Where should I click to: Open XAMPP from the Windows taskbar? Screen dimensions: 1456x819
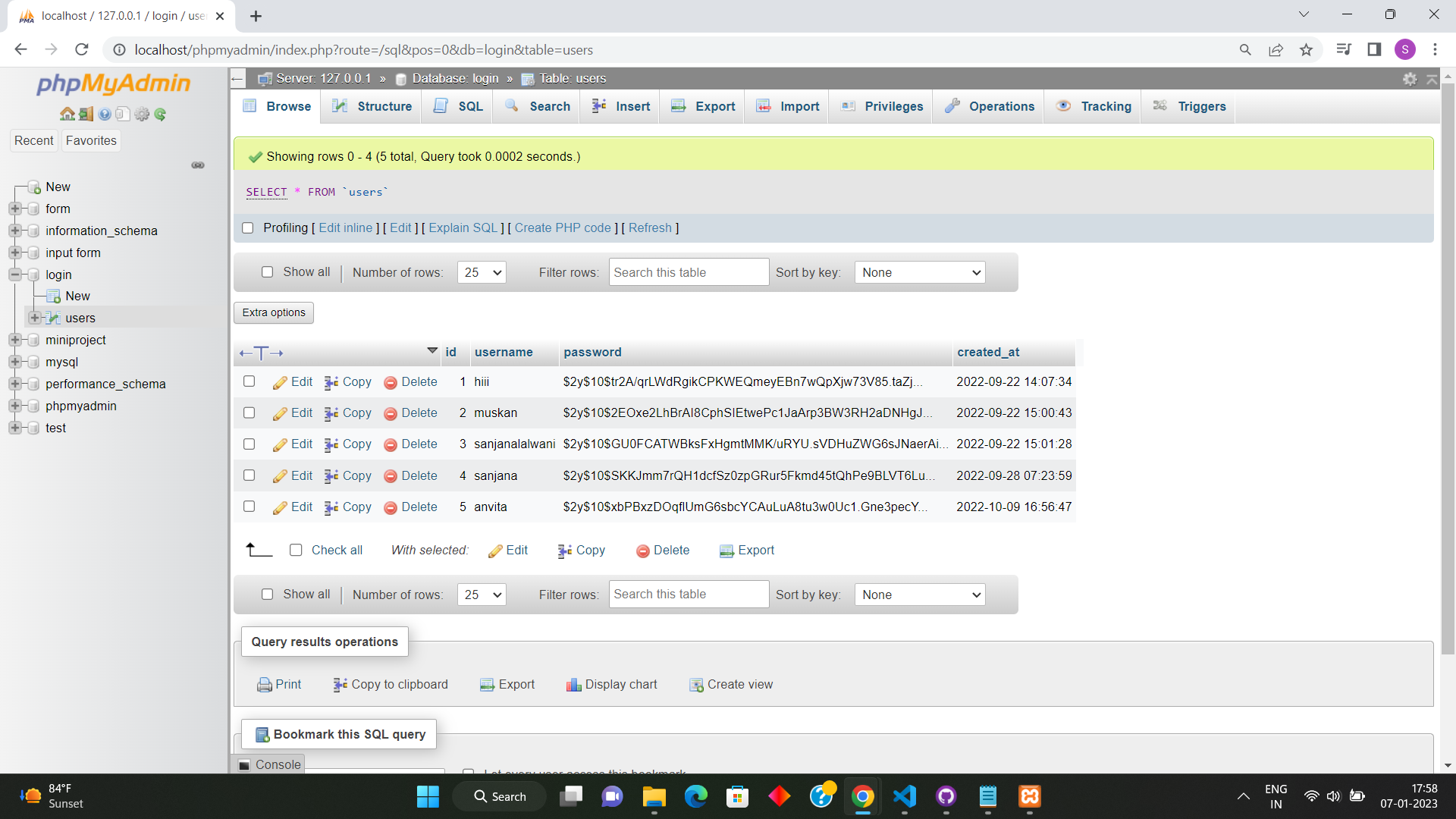pos(1029,796)
